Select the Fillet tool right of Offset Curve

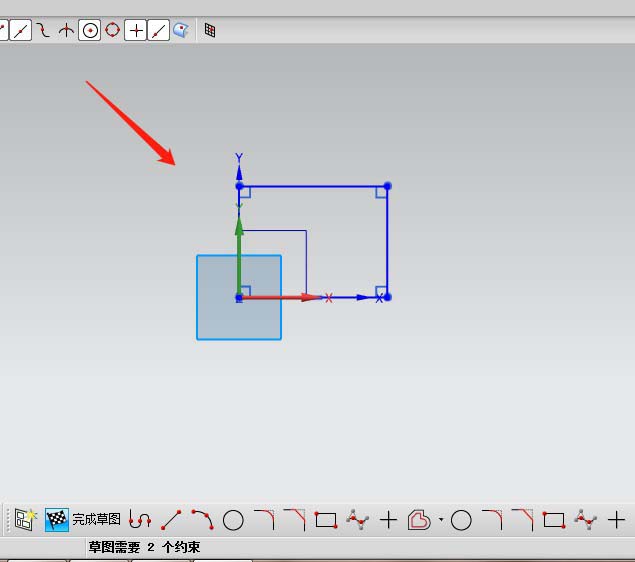coord(492,520)
